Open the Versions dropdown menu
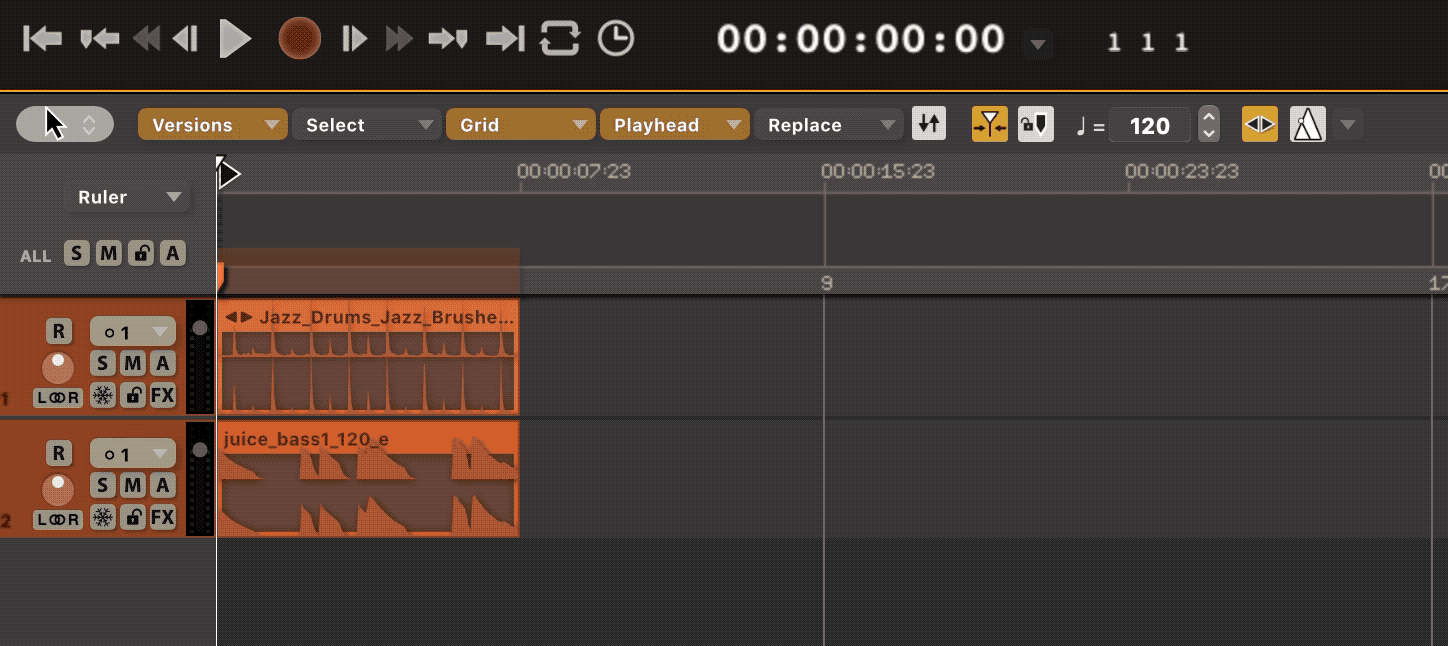Screen dimensions: 1448x646 (x=213, y=125)
